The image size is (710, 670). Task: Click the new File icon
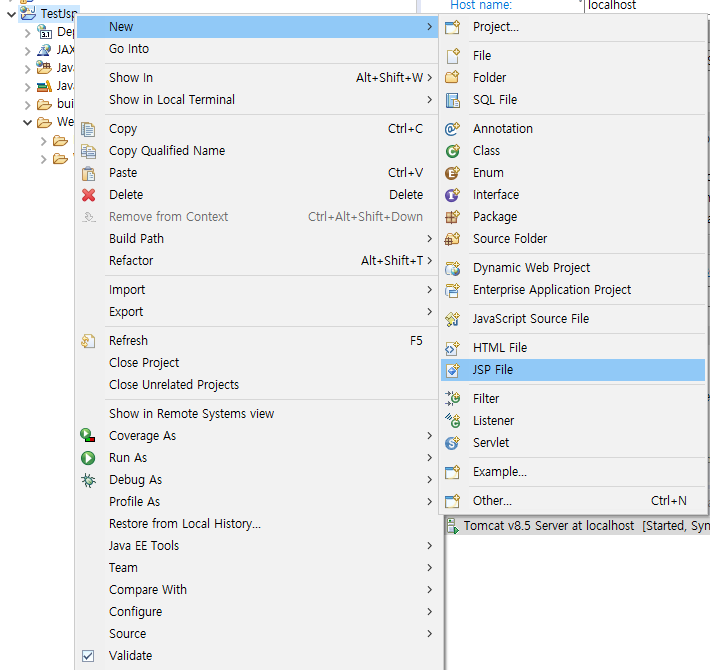point(452,56)
